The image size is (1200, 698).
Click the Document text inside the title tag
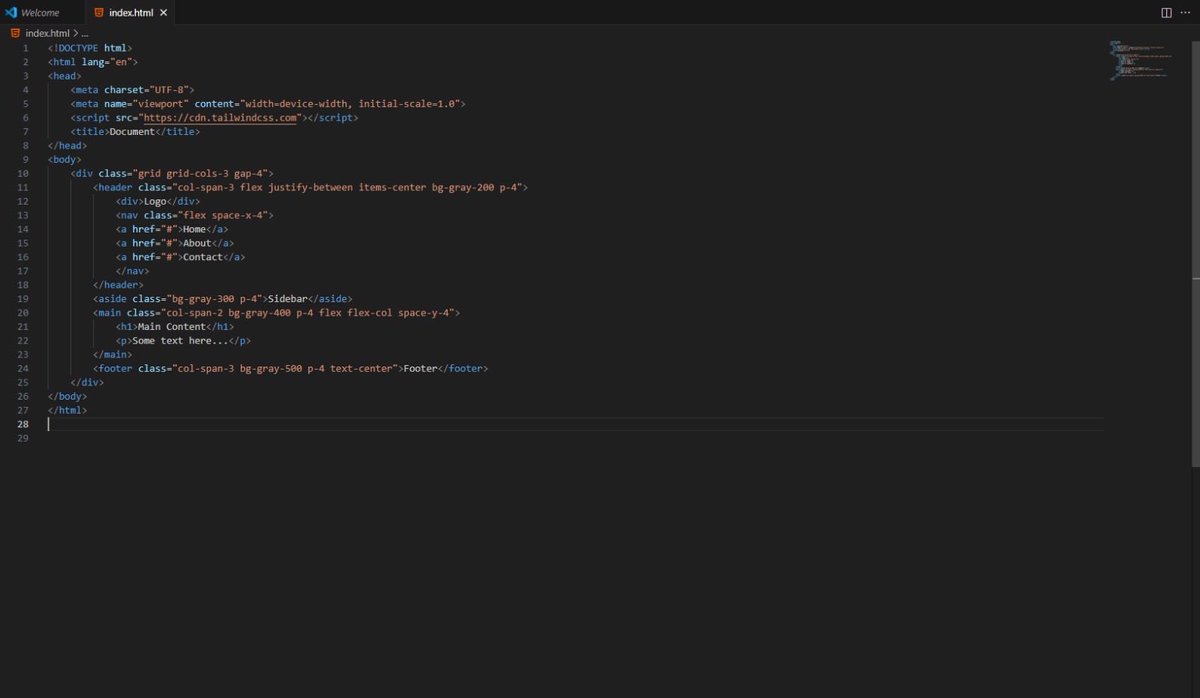131,131
